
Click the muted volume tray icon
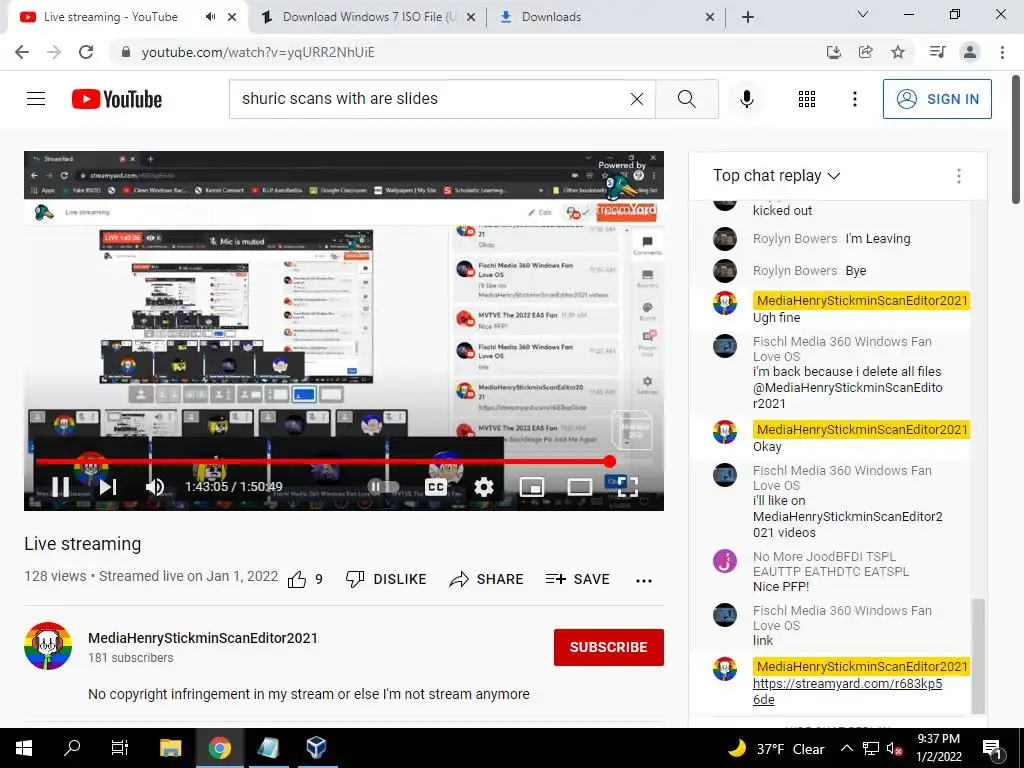pyautogui.click(x=895, y=749)
